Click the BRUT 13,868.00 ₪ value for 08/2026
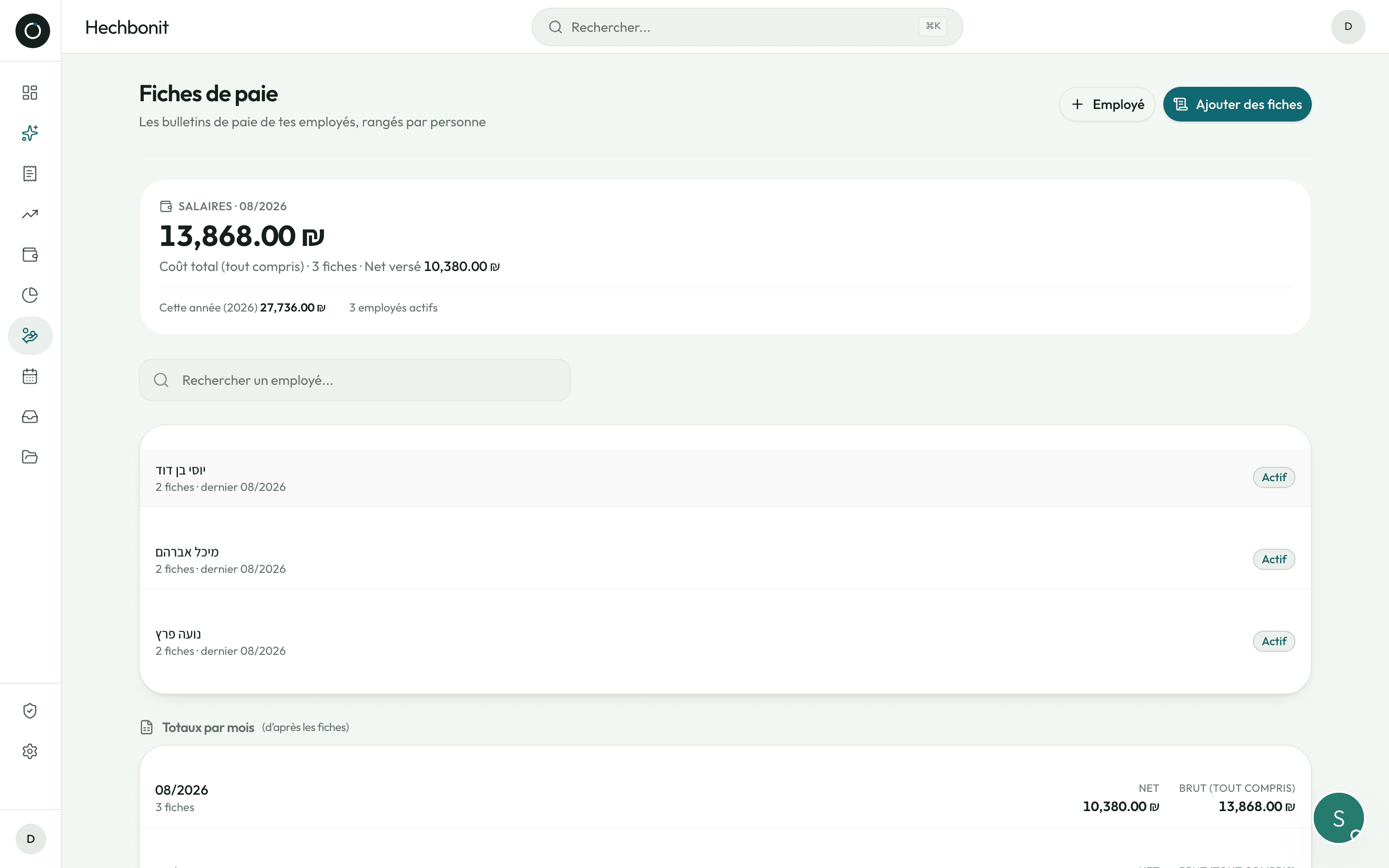The height and width of the screenshot is (868, 1389). coord(1256,807)
